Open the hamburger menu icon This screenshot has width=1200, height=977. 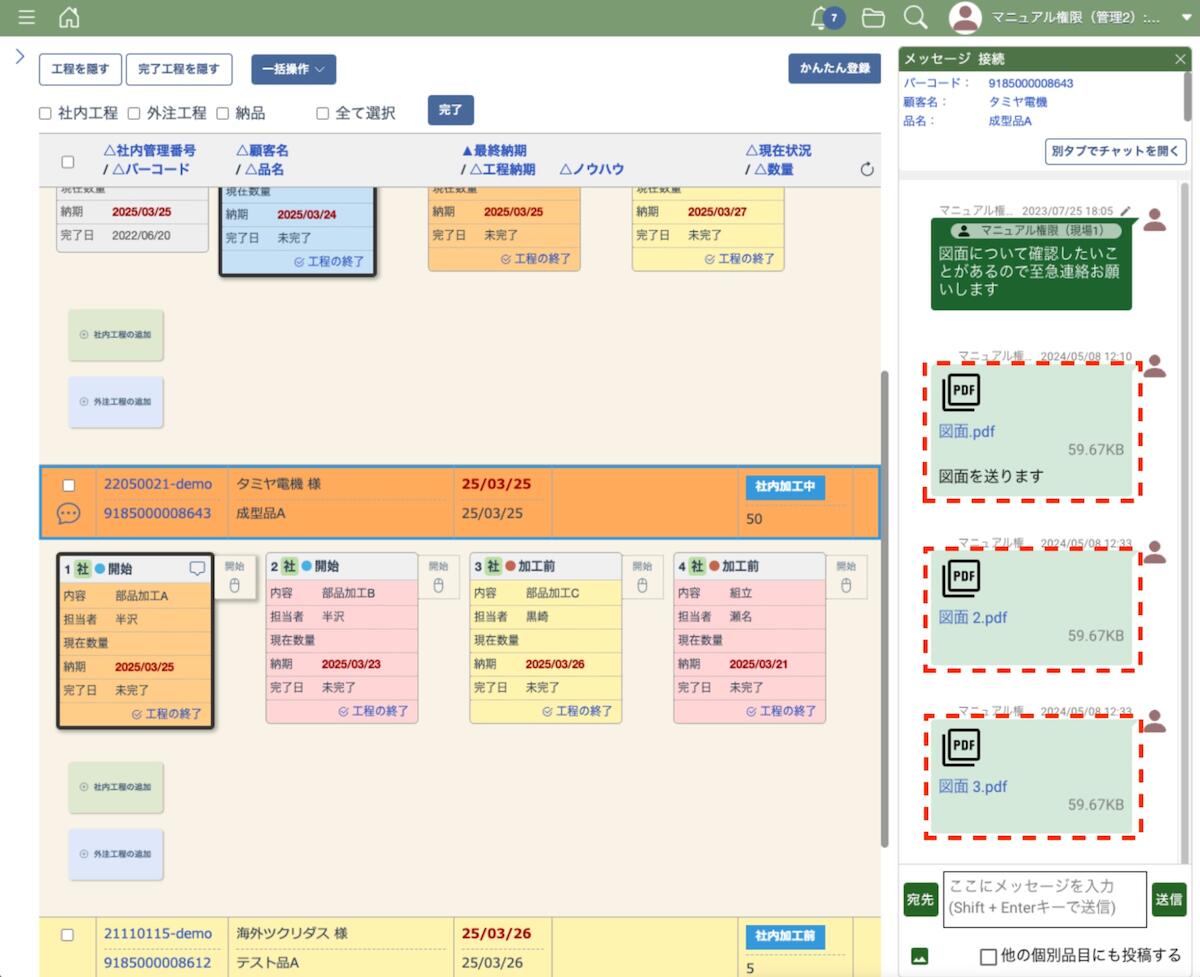point(26,17)
